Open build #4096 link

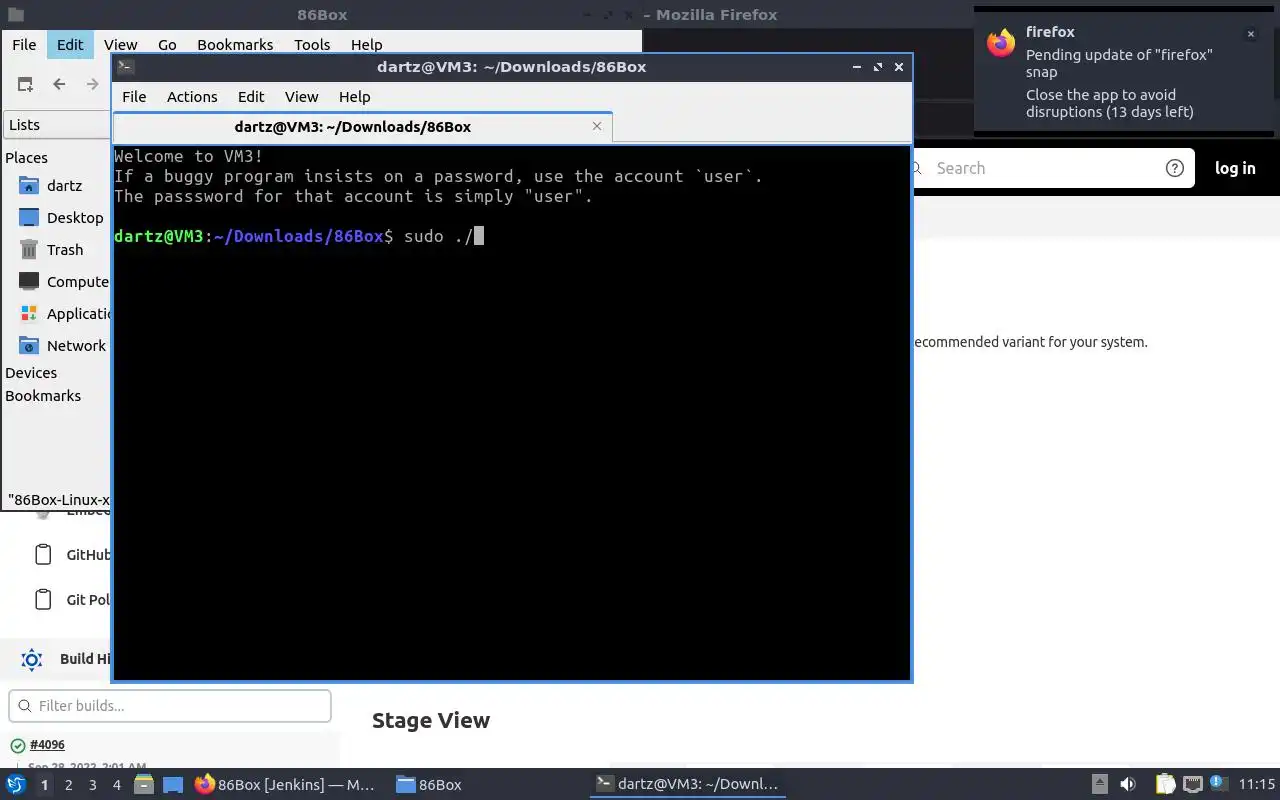pyautogui.click(x=47, y=745)
